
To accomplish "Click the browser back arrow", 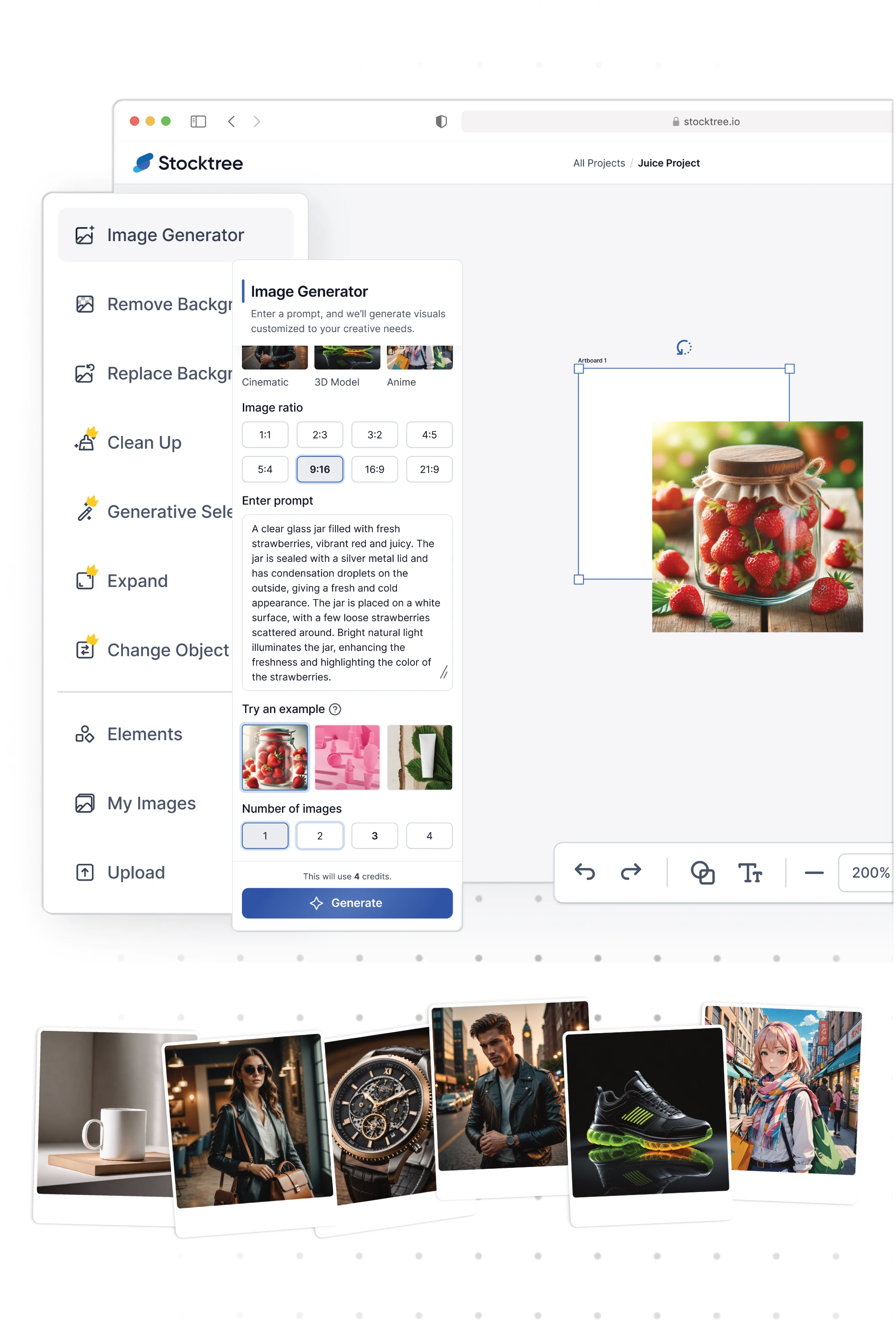I will click(231, 121).
